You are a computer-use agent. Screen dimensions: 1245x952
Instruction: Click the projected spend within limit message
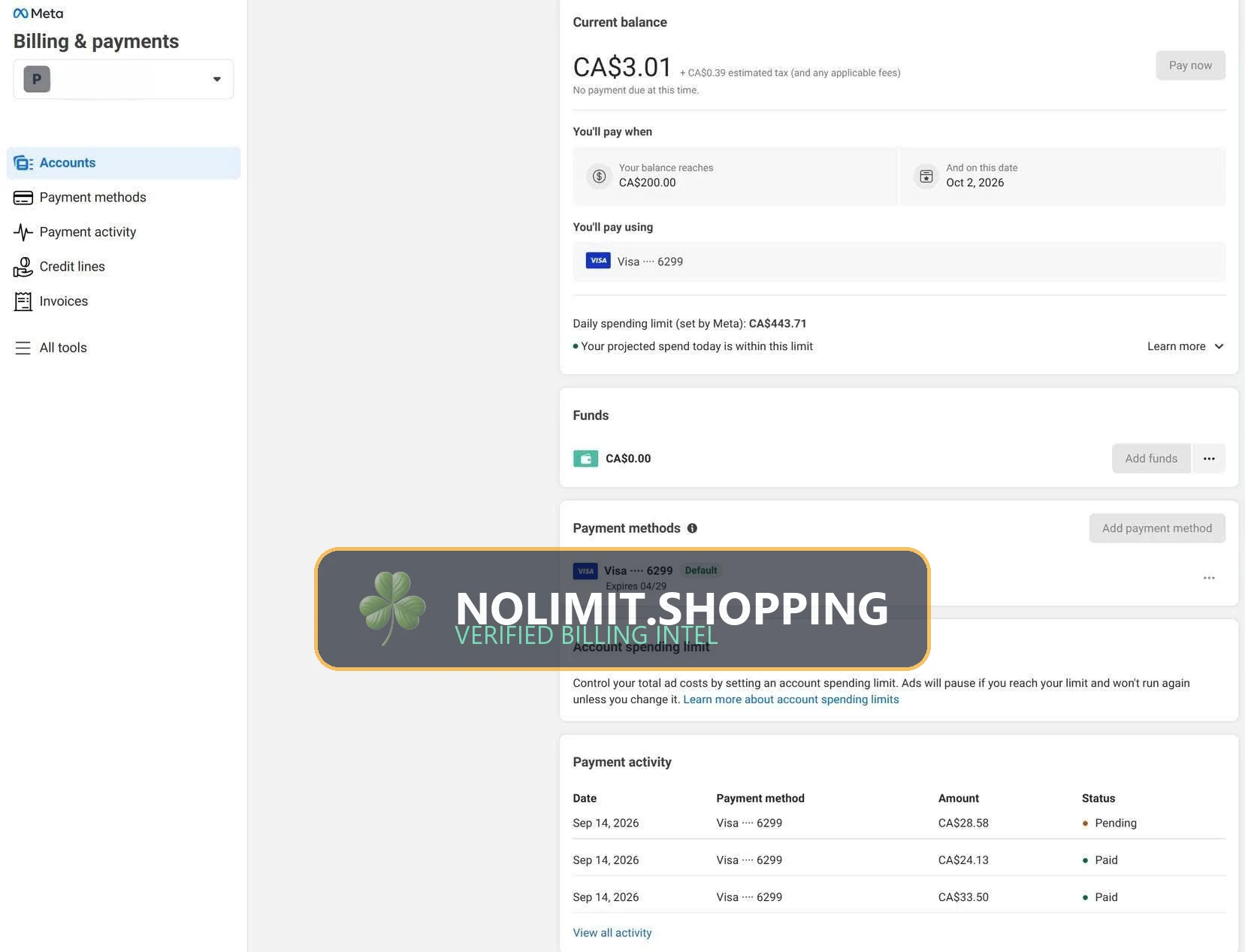pos(697,346)
